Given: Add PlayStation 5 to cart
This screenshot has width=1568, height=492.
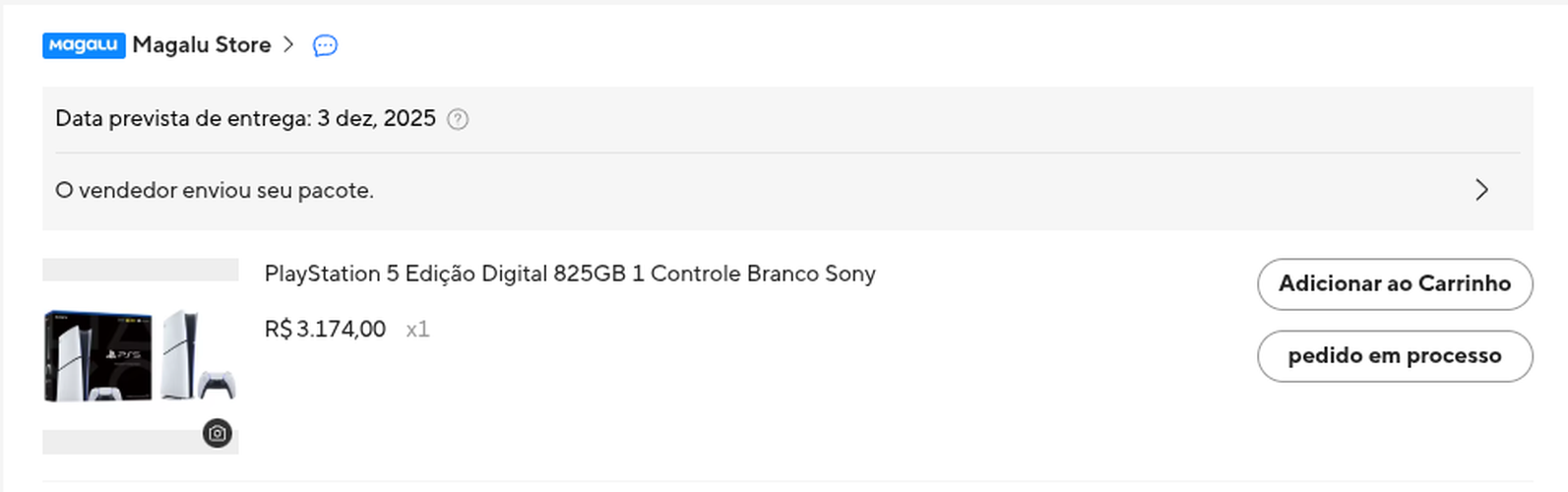Looking at the screenshot, I should (1394, 283).
